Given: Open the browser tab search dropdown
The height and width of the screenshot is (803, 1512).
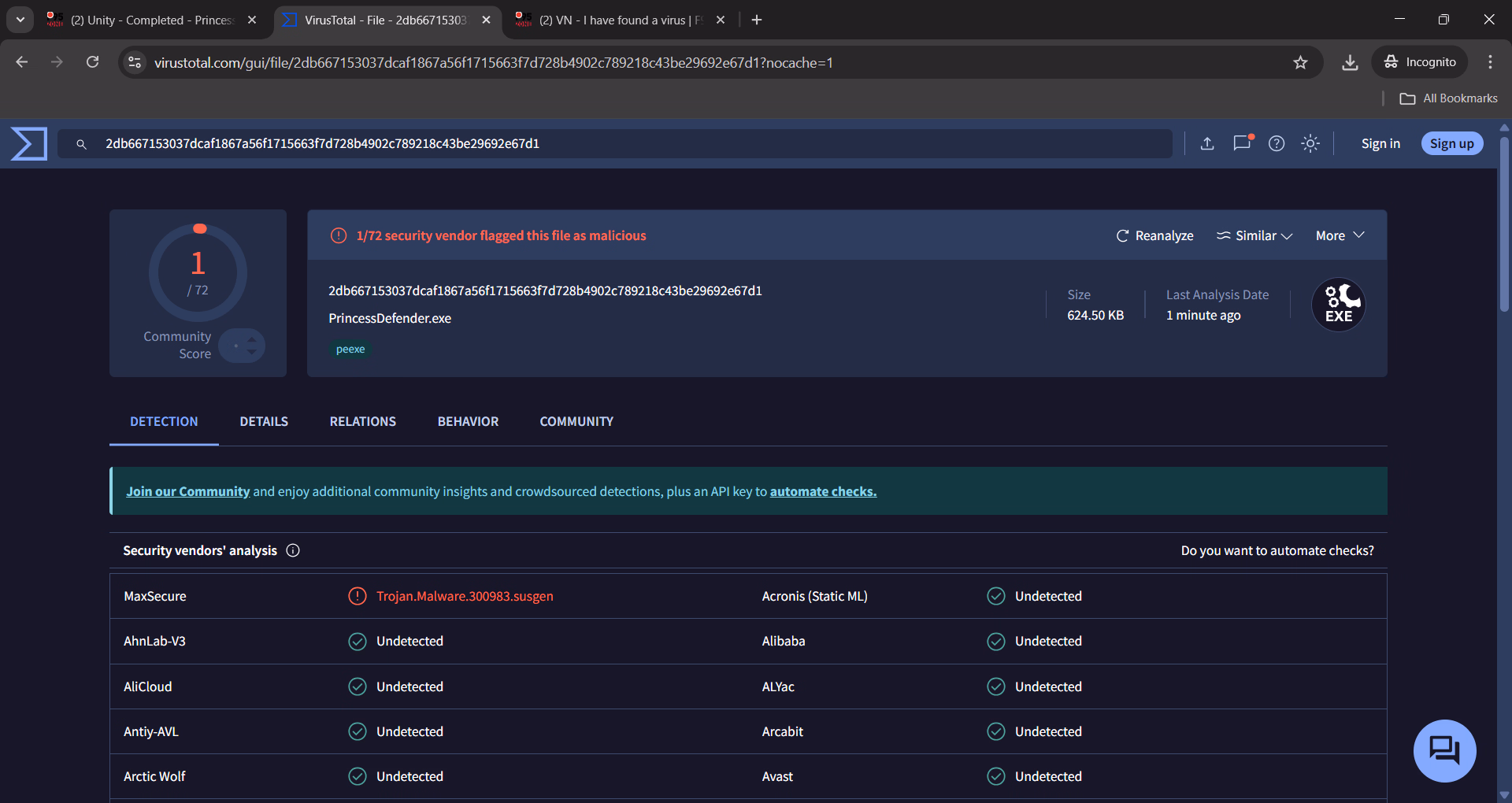Looking at the screenshot, I should tap(20, 20).
